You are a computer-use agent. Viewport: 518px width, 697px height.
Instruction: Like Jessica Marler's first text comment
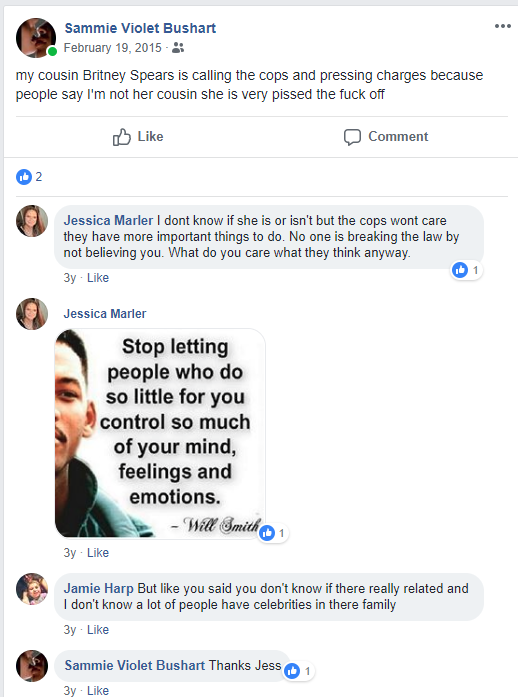98,278
